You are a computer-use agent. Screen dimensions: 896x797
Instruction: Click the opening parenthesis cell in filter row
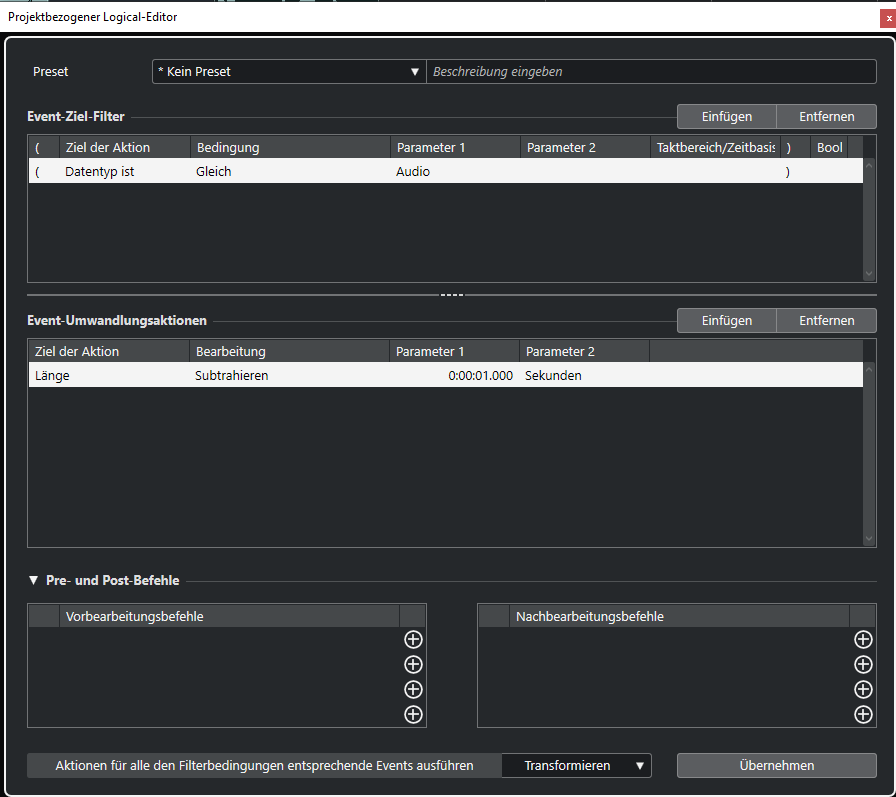[x=44, y=171]
